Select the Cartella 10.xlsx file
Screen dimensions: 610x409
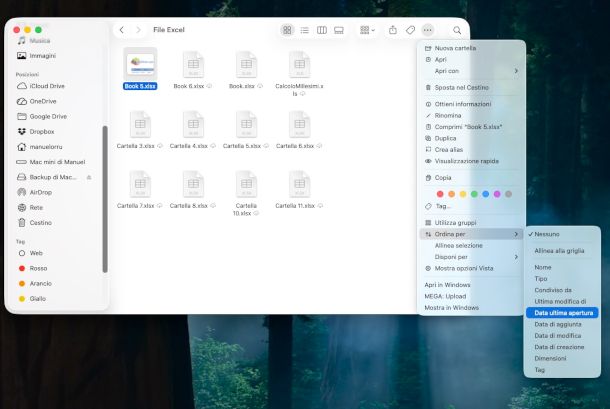(x=246, y=193)
